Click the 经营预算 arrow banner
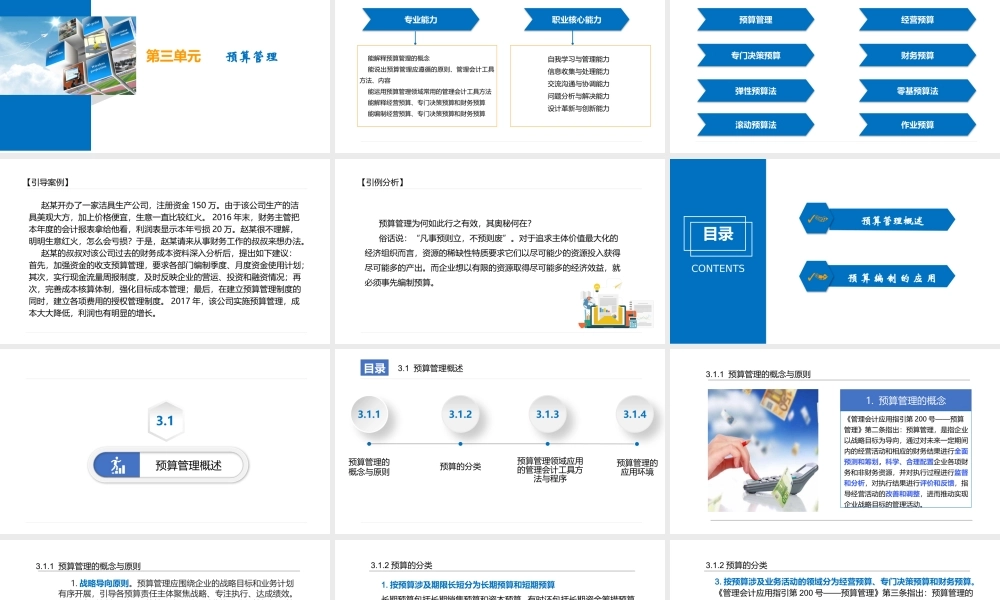 916,18
